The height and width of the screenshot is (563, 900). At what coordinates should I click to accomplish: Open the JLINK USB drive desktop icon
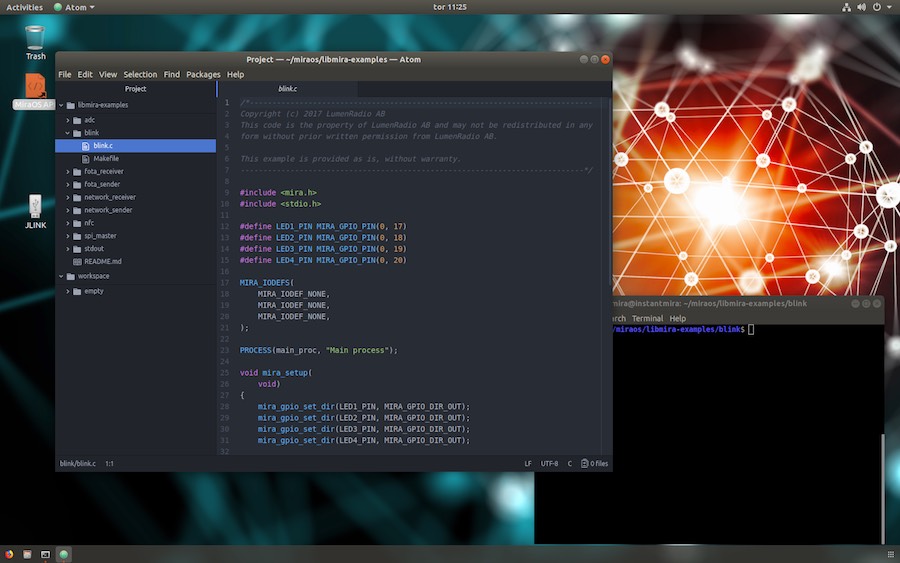(x=35, y=211)
